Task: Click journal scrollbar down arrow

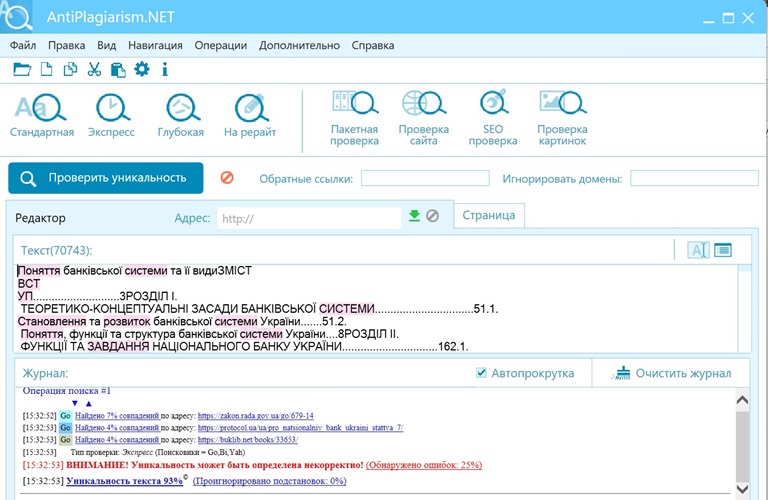Action: (742, 489)
